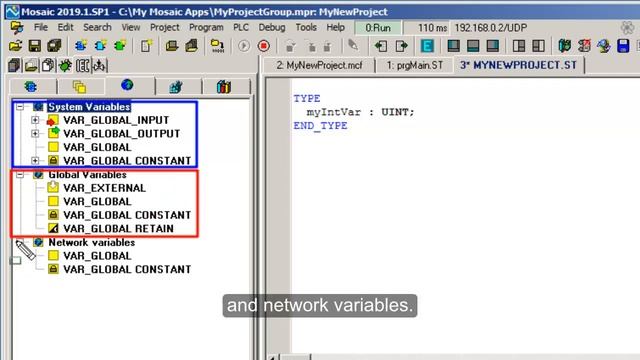Open the Project menu
This screenshot has height=360, width=640.
[164, 27]
